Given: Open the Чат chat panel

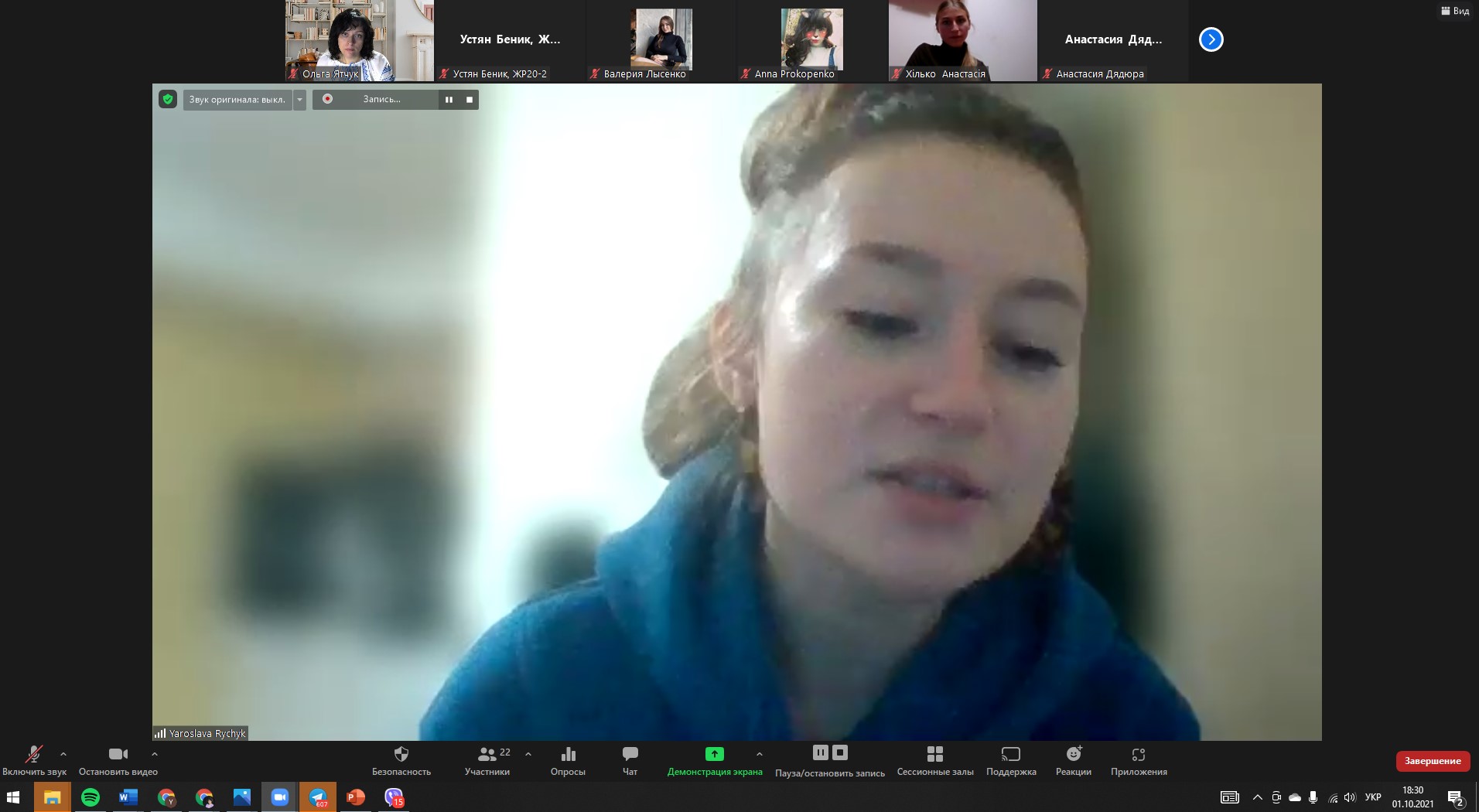Looking at the screenshot, I should click(630, 761).
